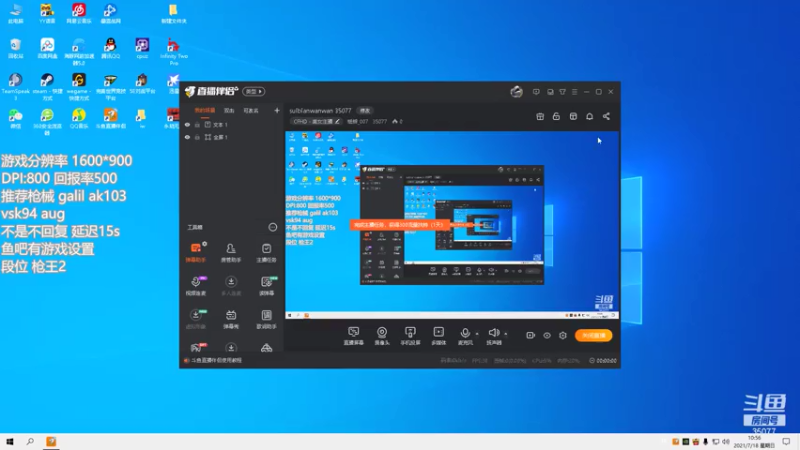The image size is (800, 450).
Task: Edit the category pill with pencil icon
Action: (x=316, y=121)
